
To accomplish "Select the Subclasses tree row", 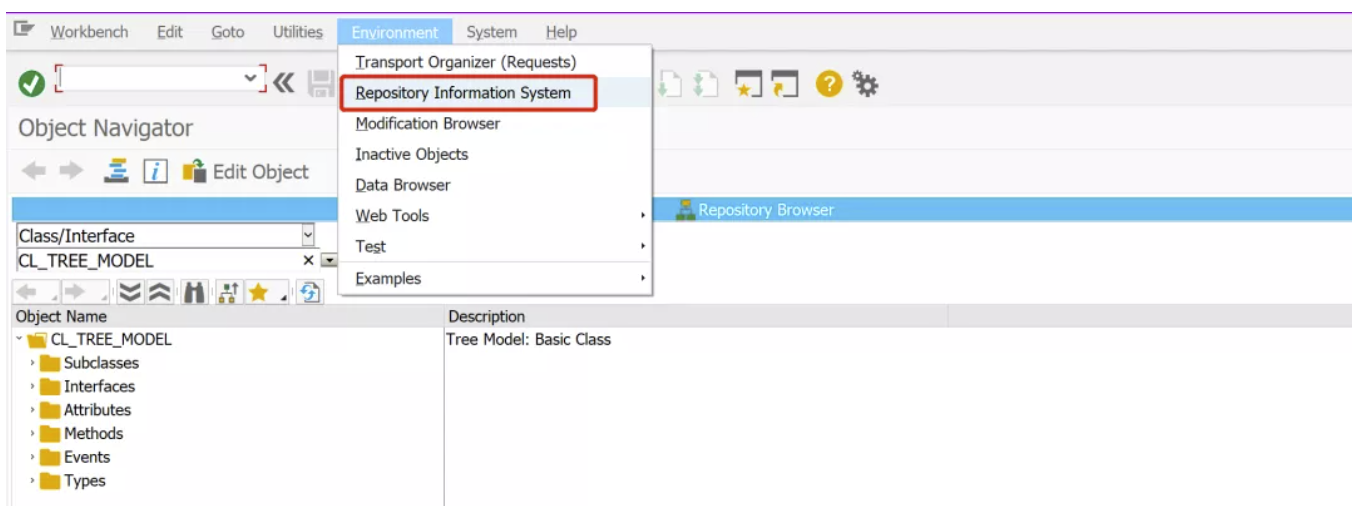I will point(101,363).
